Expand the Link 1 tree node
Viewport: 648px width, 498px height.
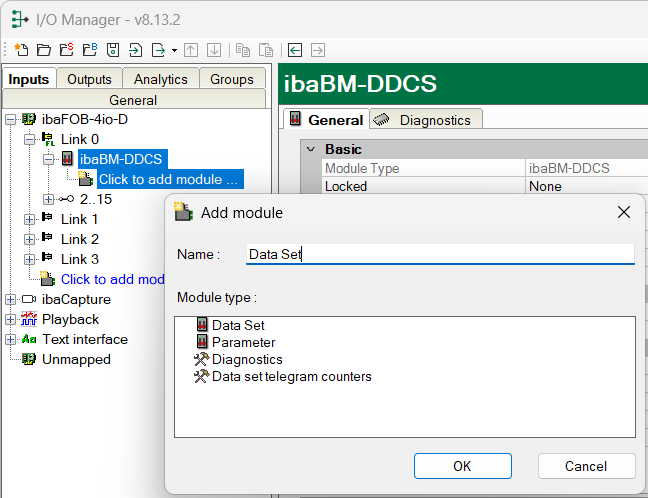click(29, 219)
